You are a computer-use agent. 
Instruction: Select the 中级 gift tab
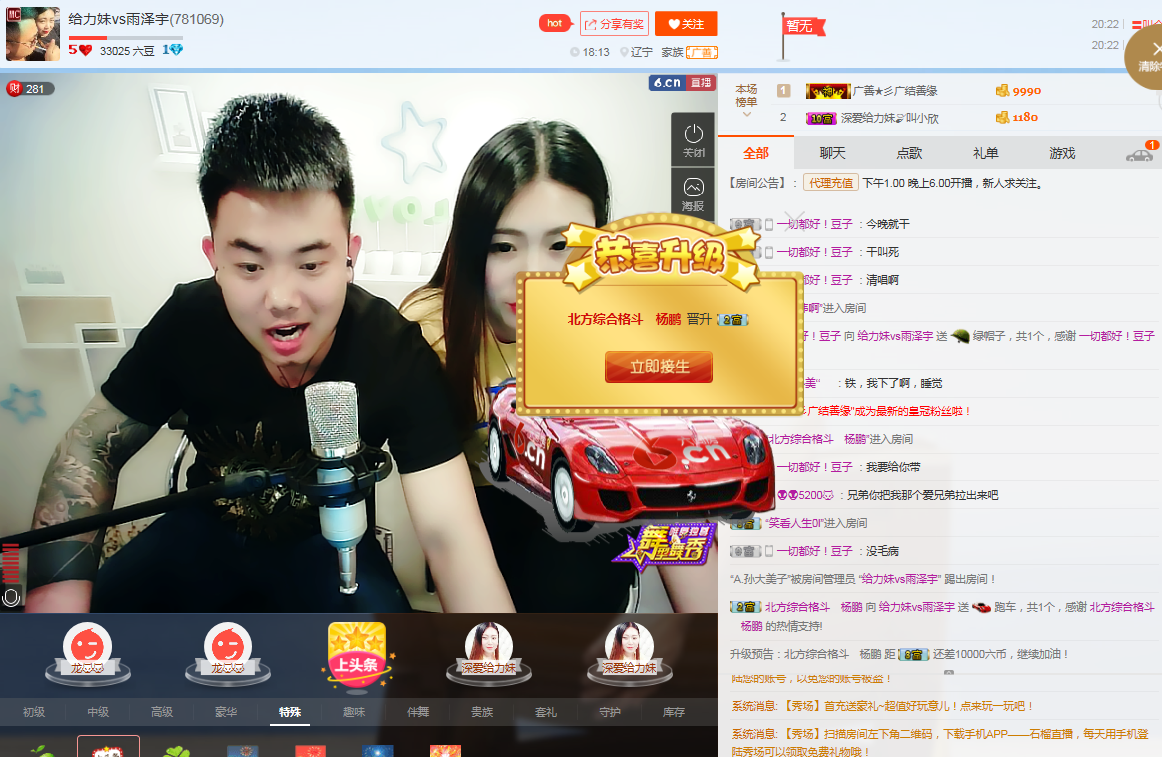pos(98,712)
